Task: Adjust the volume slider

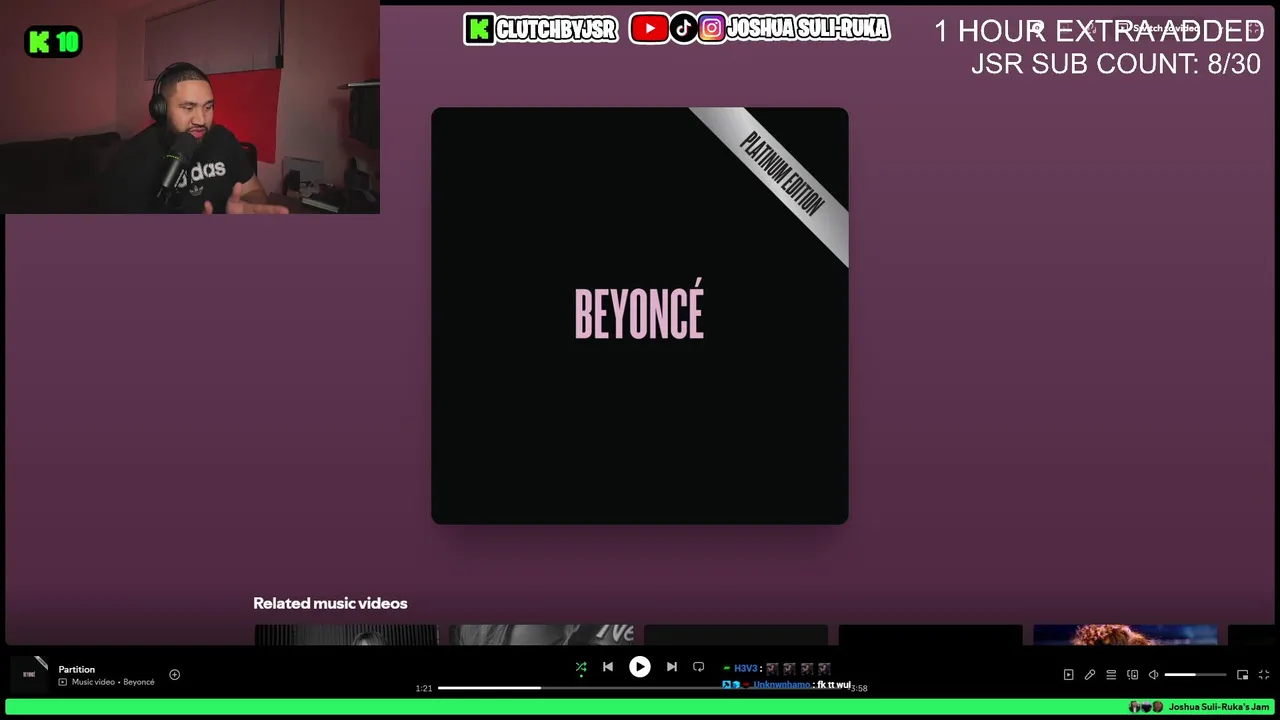Action: pos(1195,675)
